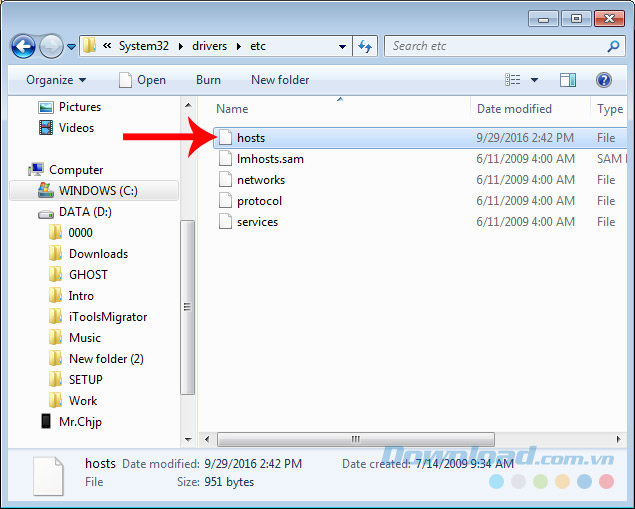This screenshot has width=635, height=509.
Task: Open address bar history dropdown
Action: 342,47
